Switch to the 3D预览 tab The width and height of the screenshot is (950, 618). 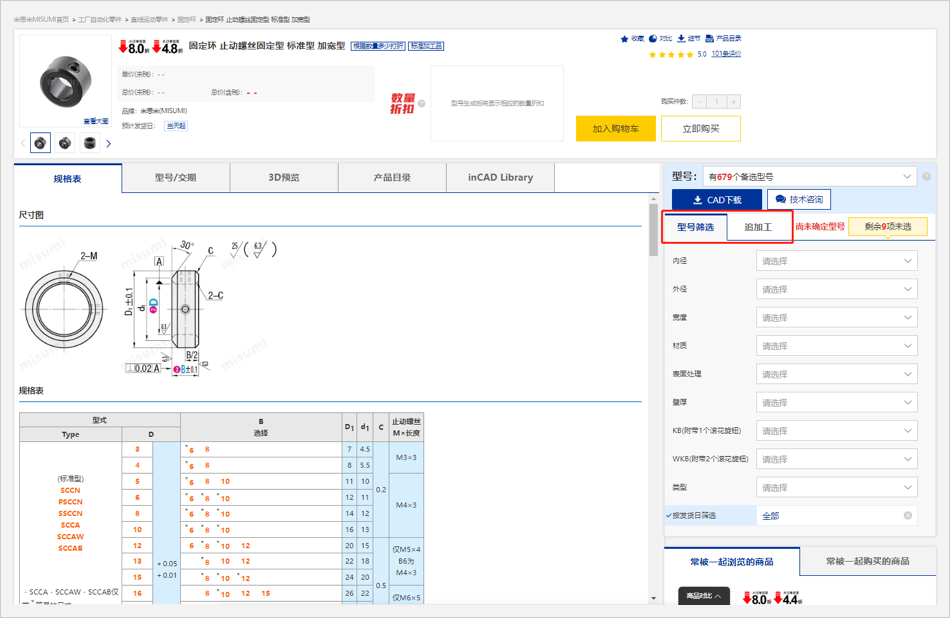pos(284,177)
